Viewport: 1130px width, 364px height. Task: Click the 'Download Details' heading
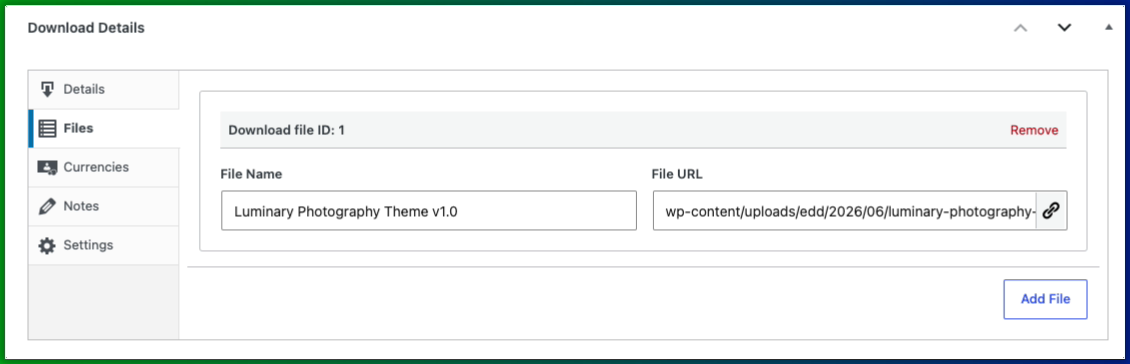click(x=86, y=28)
